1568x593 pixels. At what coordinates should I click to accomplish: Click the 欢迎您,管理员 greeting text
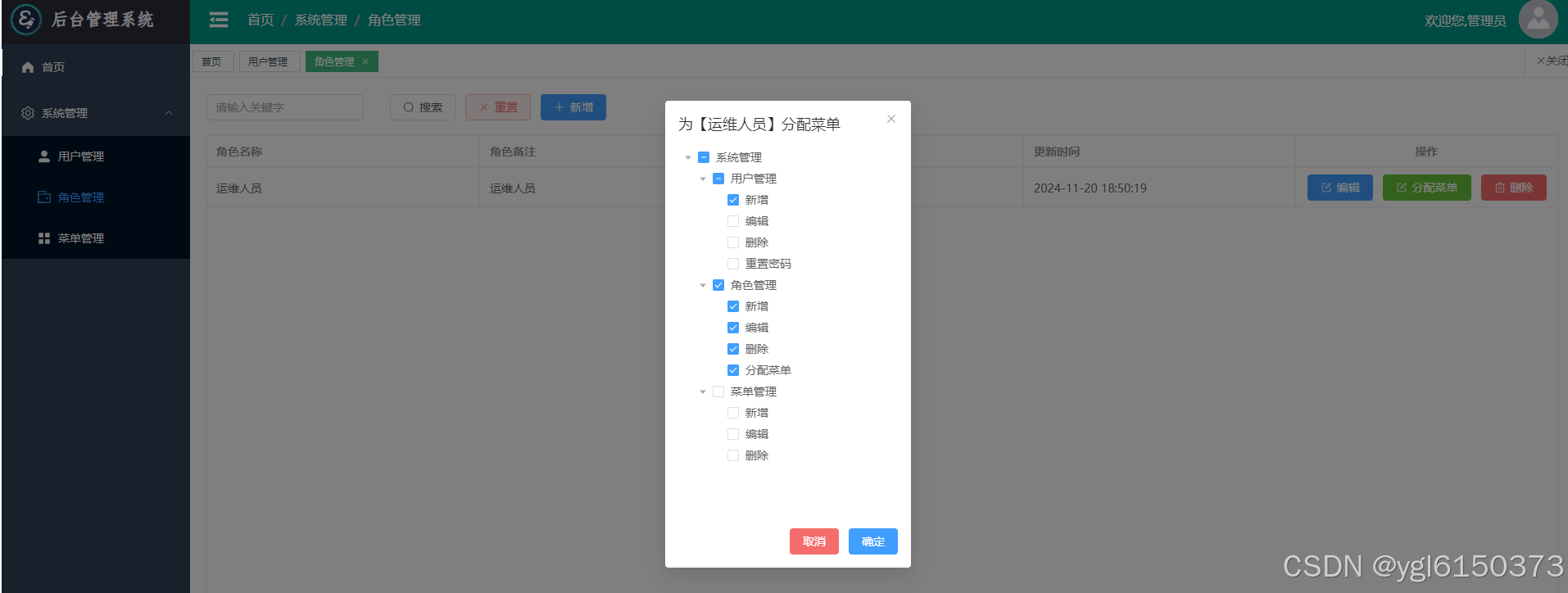tap(1465, 20)
